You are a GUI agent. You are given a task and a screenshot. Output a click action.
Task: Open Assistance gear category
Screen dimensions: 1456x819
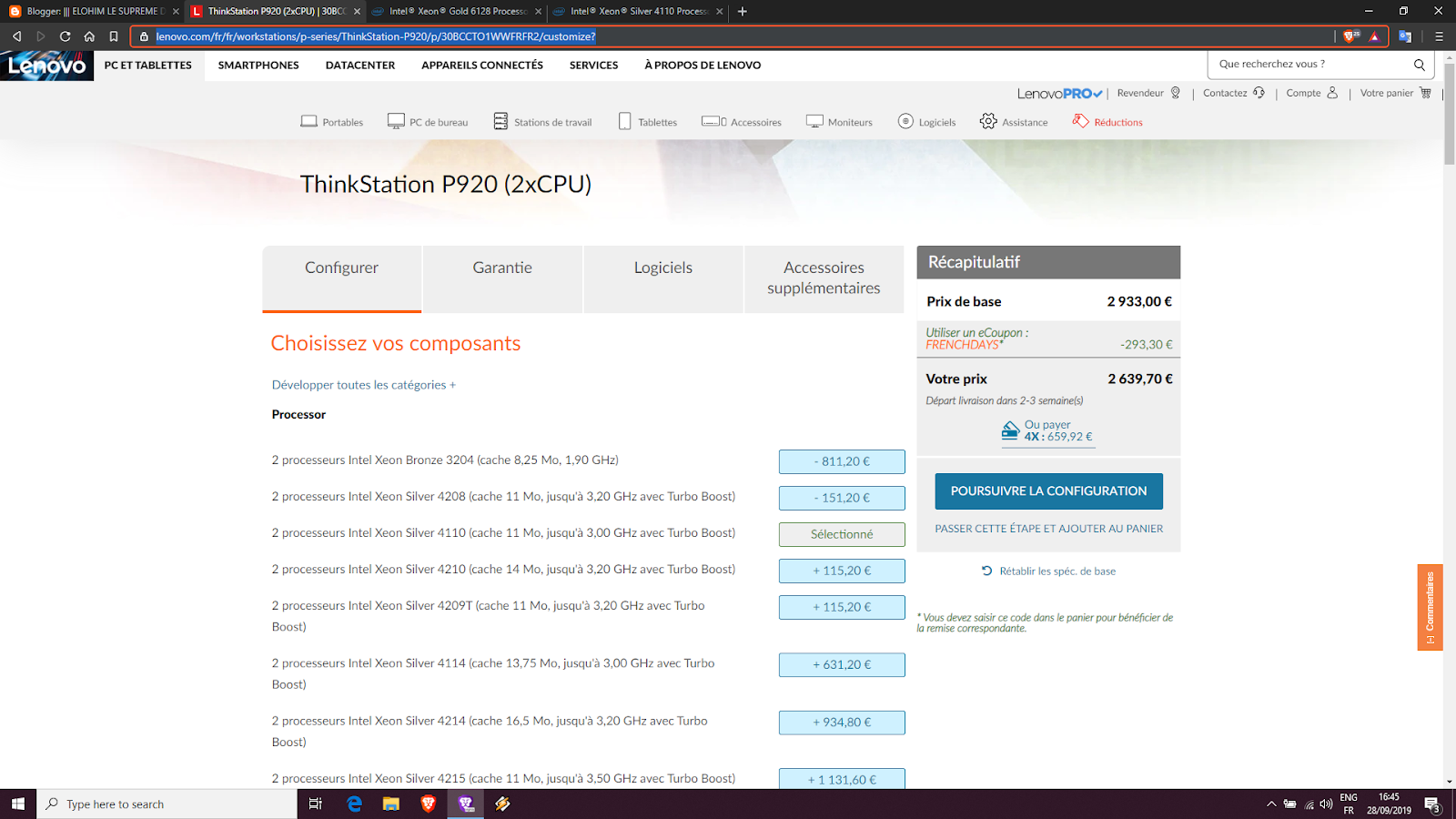(1014, 122)
